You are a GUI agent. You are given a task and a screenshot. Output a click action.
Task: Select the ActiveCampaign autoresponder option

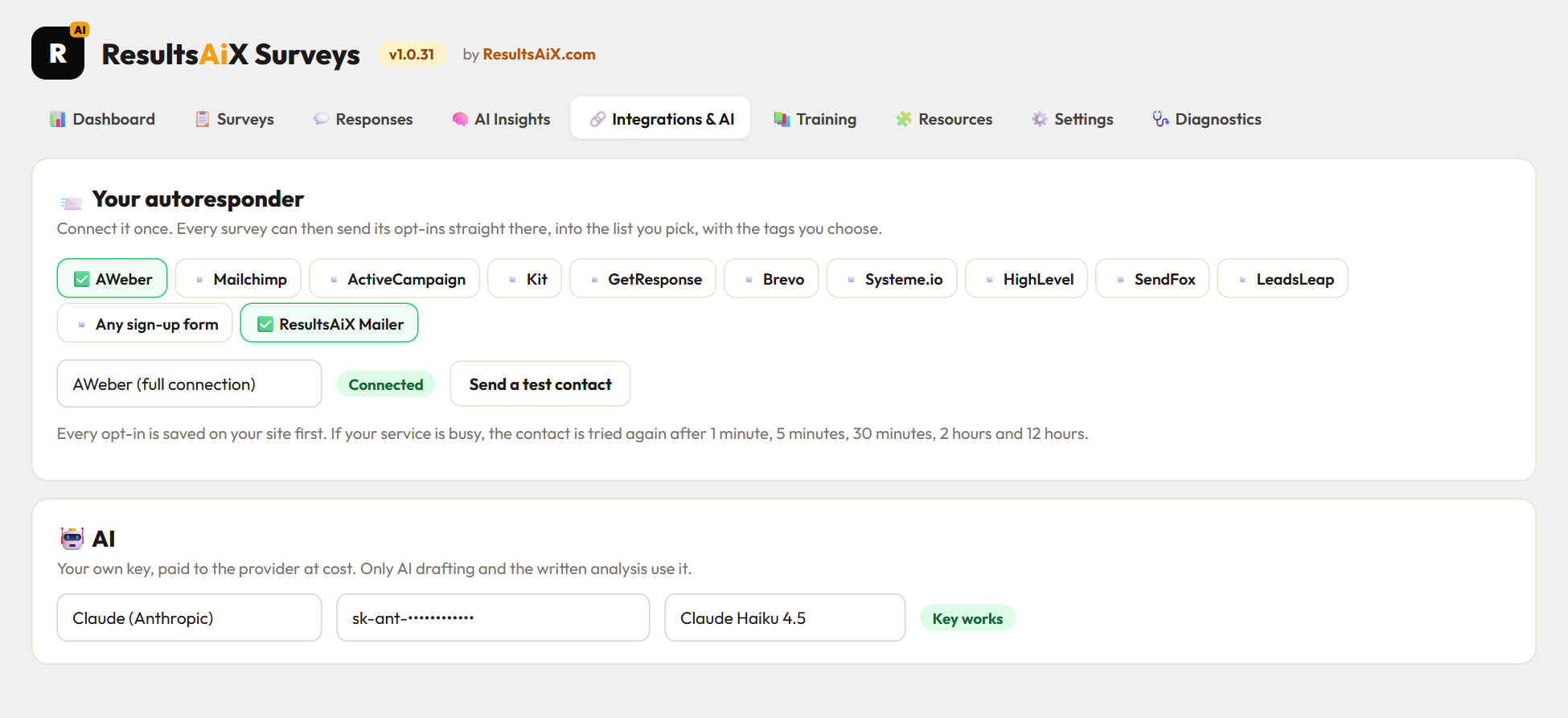pos(394,278)
